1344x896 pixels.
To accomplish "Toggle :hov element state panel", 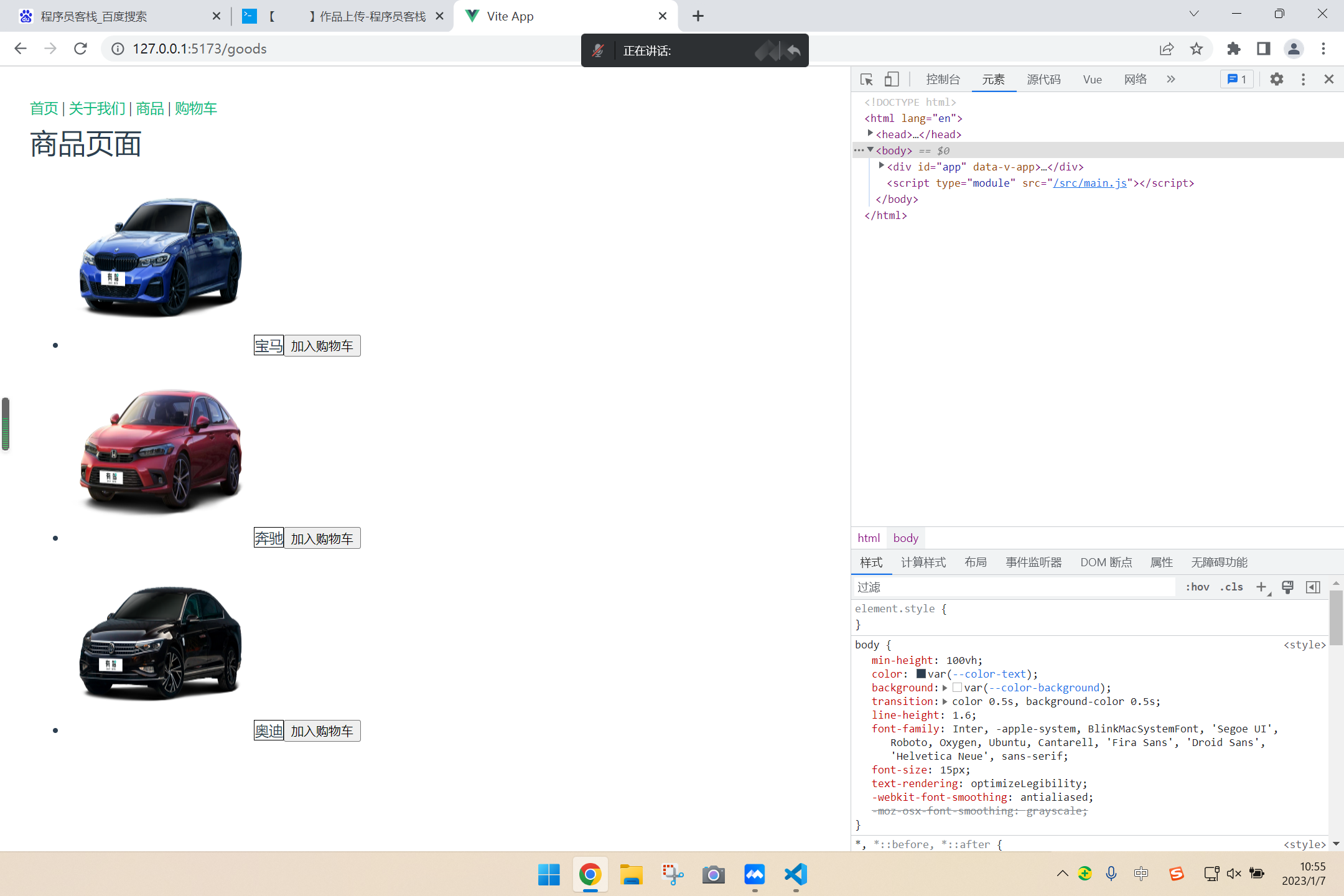I will click(x=1197, y=587).
